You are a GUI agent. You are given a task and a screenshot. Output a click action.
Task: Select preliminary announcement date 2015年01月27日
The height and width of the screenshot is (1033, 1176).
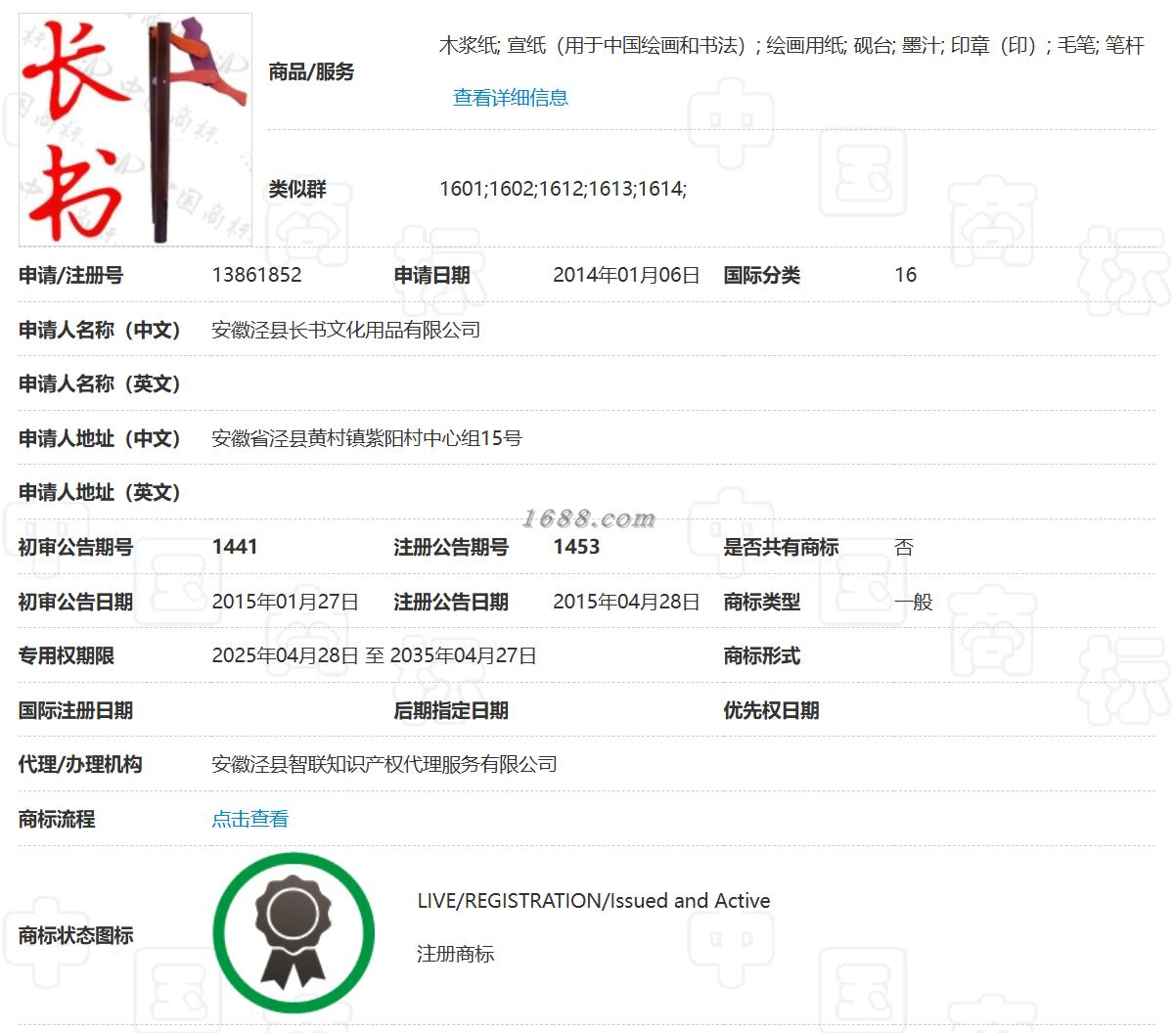(286, 602)
